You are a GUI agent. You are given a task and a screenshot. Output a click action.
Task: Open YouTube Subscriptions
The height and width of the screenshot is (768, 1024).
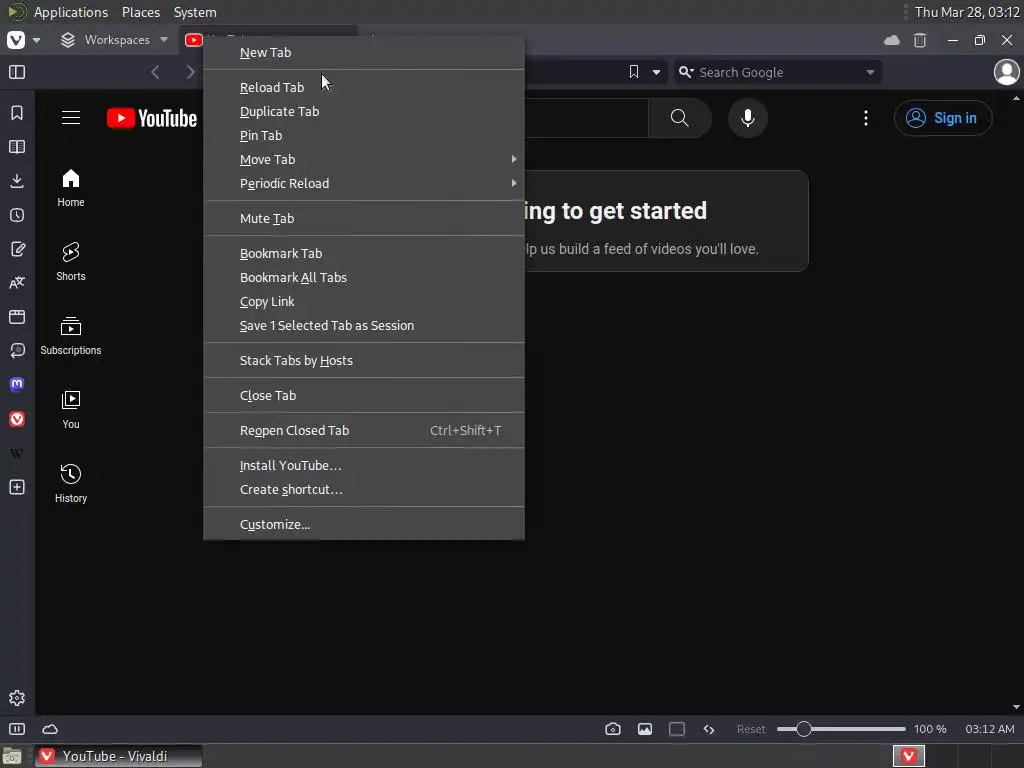pyautogui.click(x=71, y=336)
